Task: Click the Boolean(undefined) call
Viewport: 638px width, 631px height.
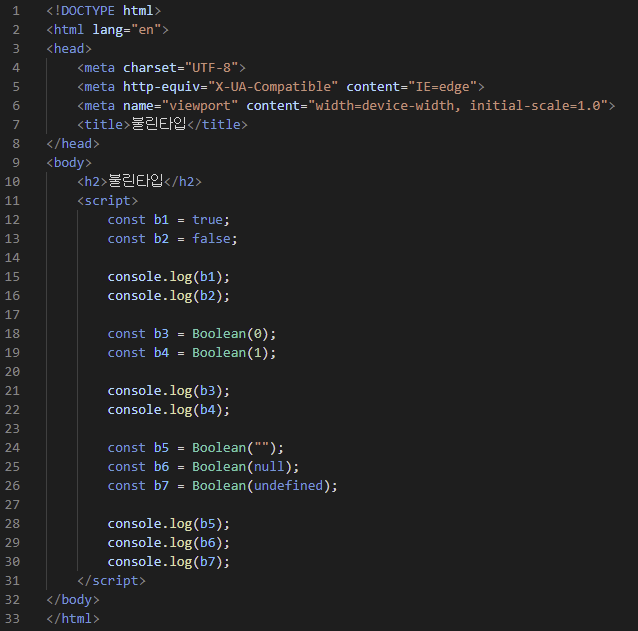Action: pyautogui.click(x=261, y=485)
